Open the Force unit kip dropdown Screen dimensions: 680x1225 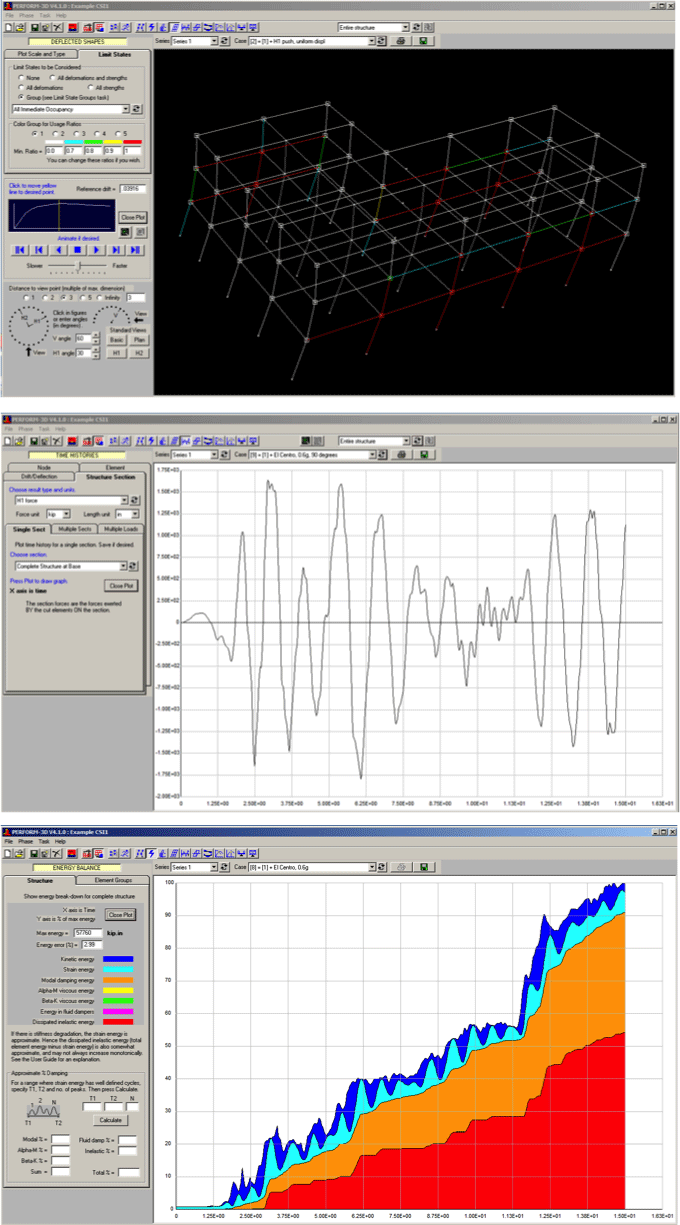67,513
